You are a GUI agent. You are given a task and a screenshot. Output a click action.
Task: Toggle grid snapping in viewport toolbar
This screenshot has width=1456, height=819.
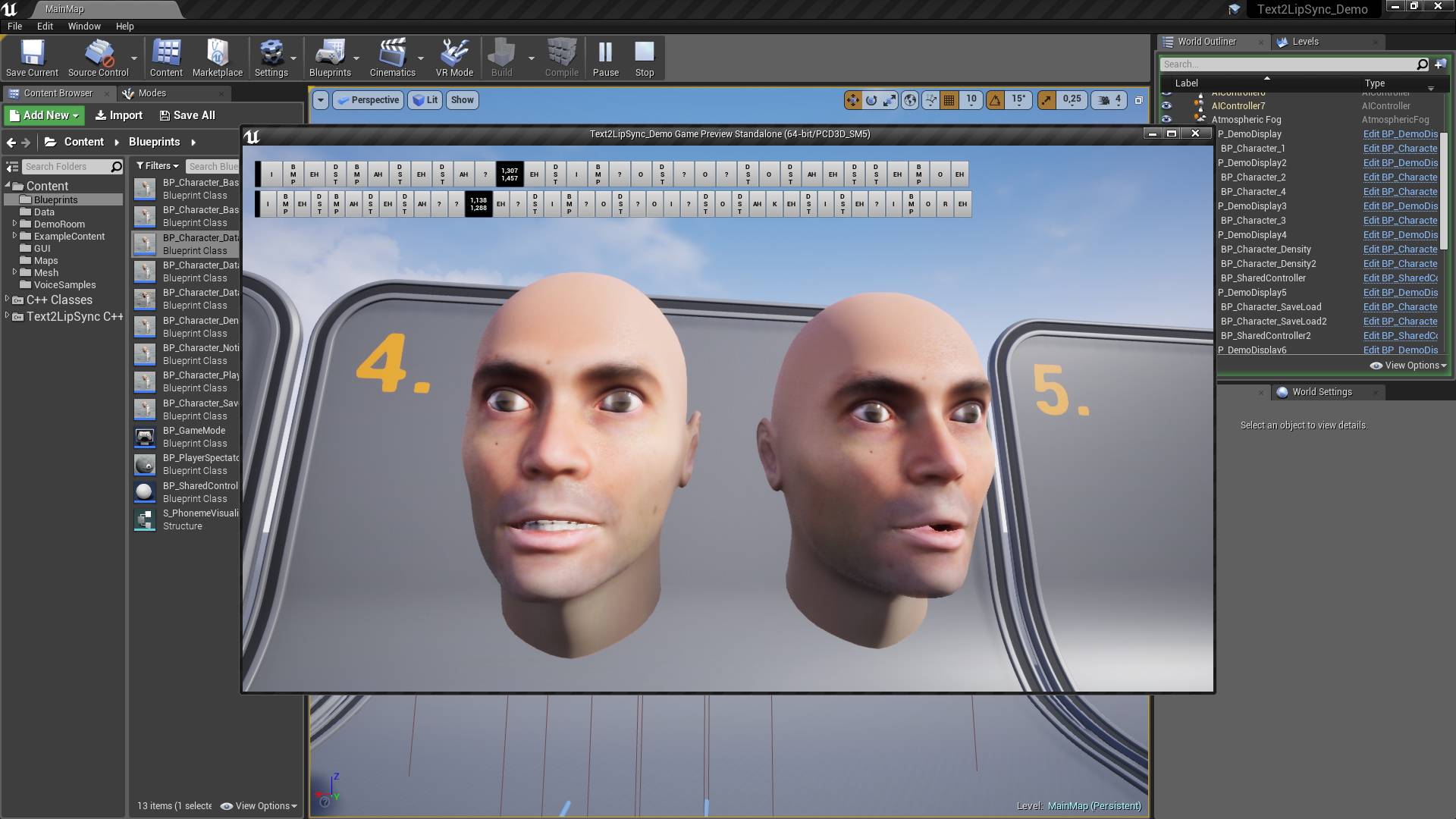pos(949,100)
